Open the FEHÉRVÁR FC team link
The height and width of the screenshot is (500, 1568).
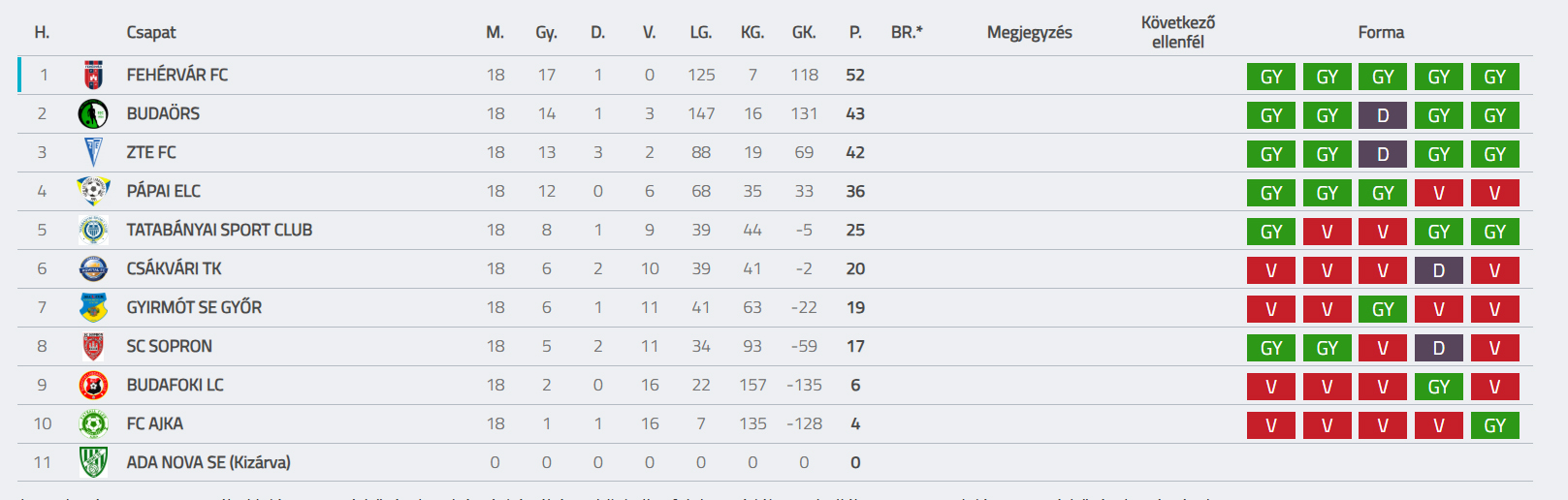point(177,75)
